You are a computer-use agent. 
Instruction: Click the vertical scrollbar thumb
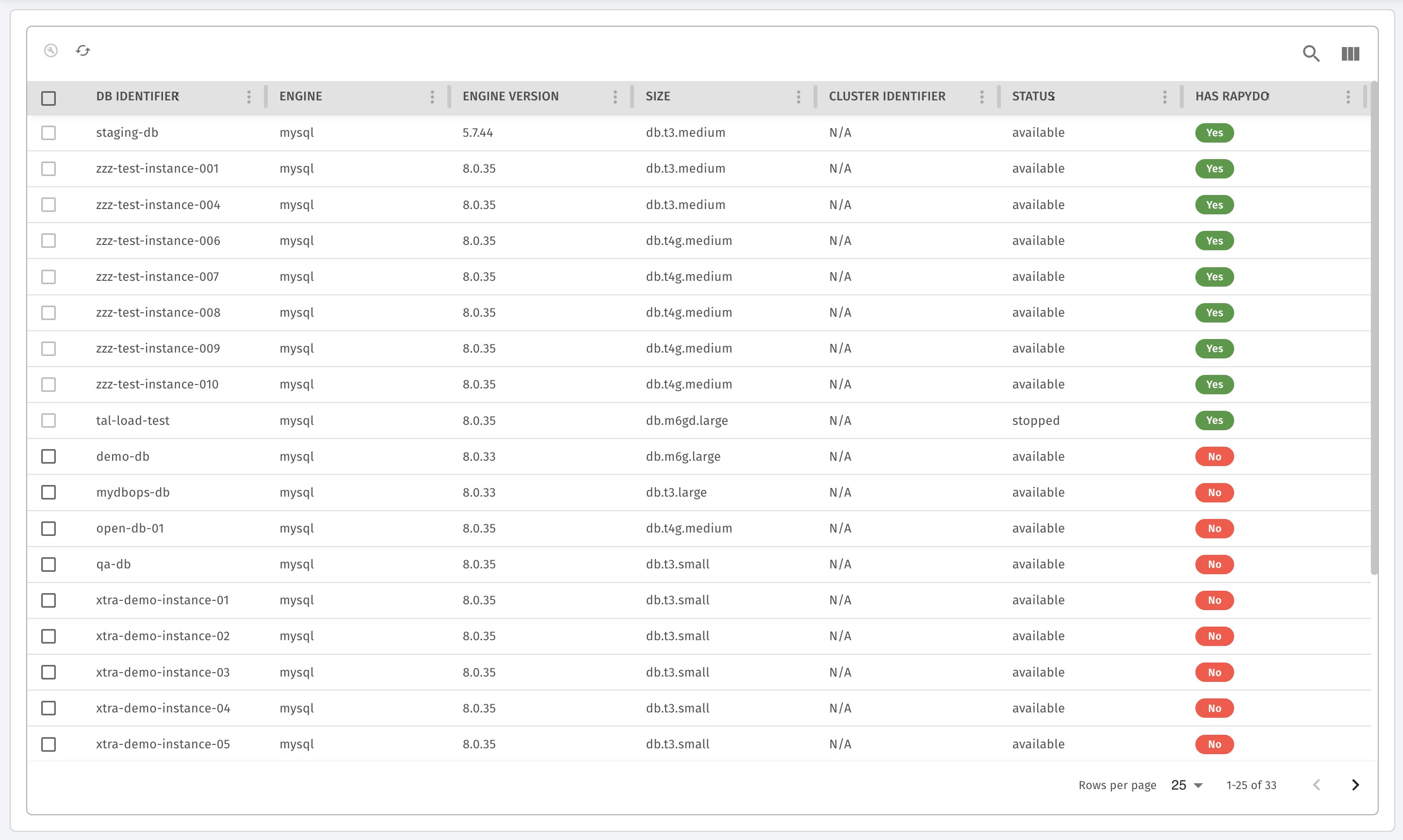point(1374,328)
